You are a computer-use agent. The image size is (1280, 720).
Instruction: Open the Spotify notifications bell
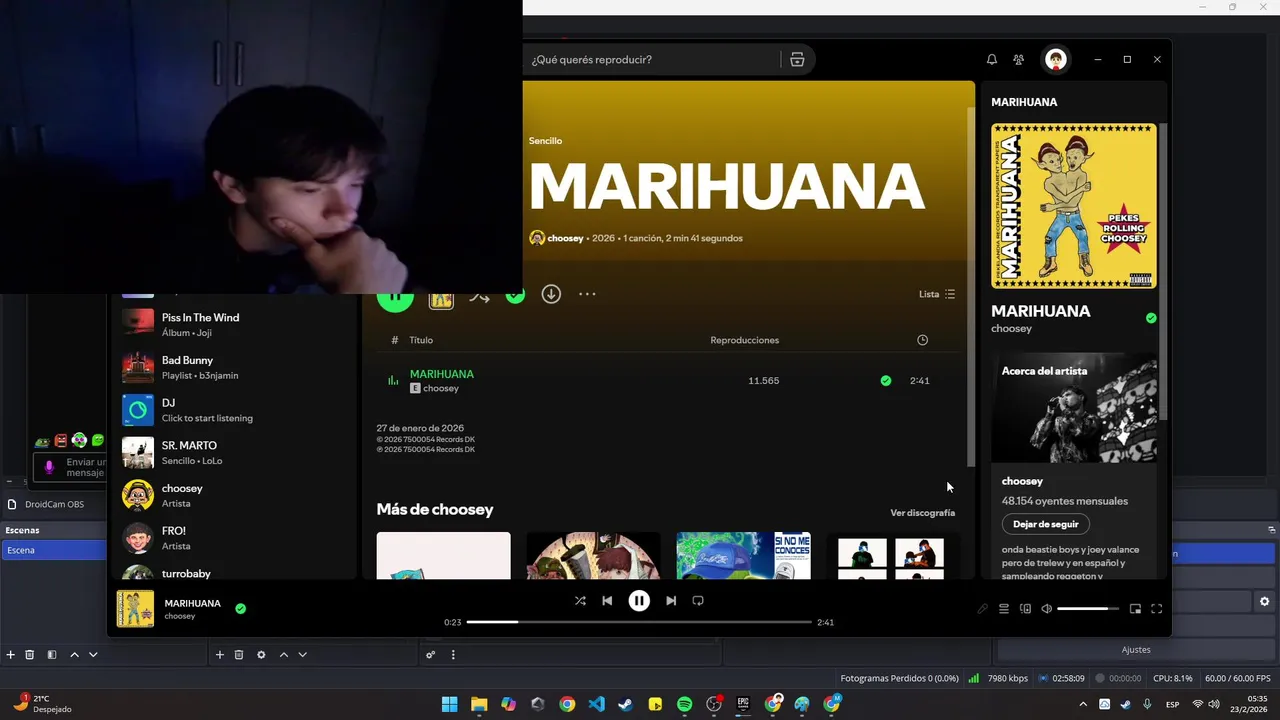point(992,60)
